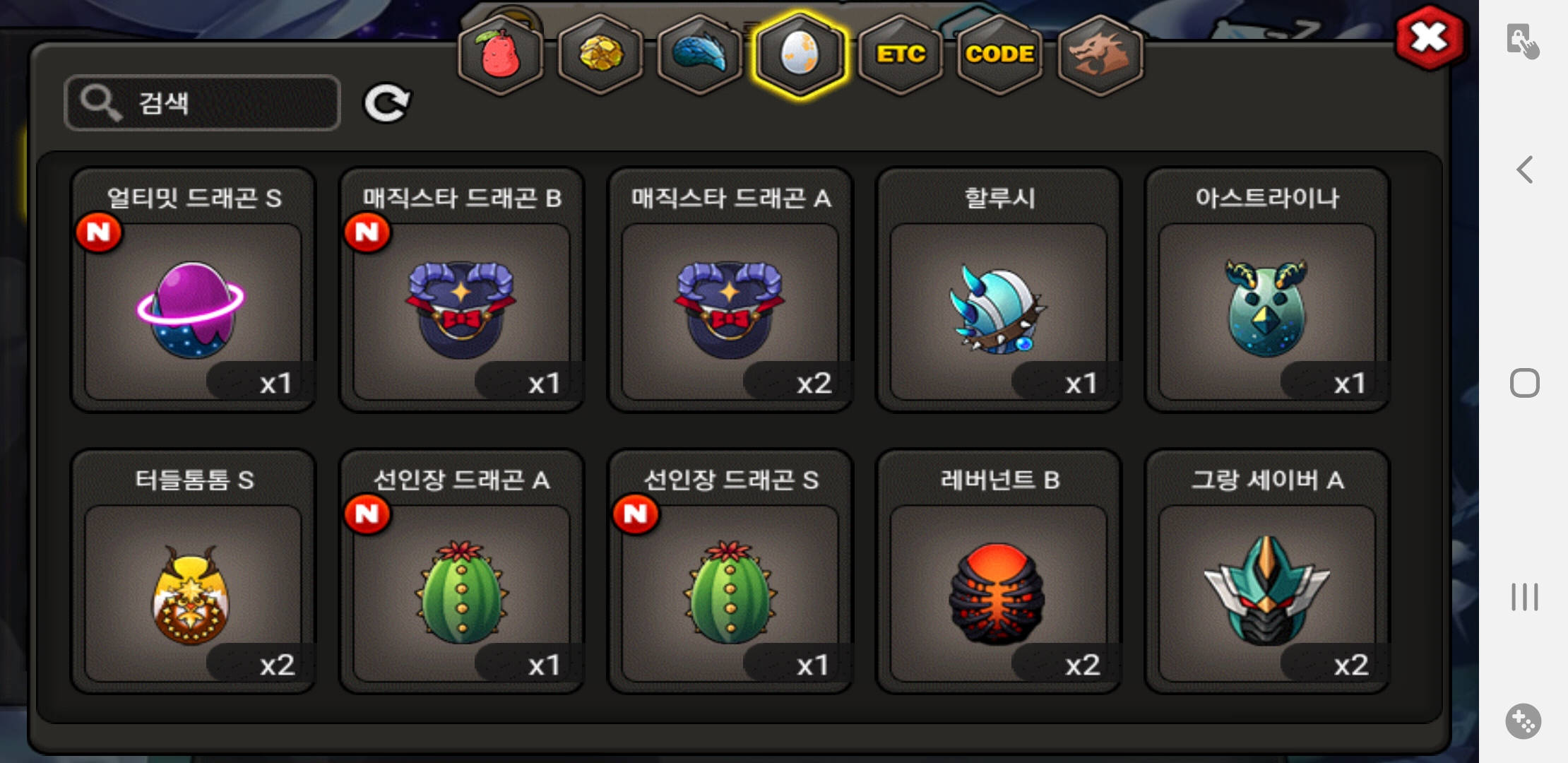Click the refresh arrow icon
The image size is (1568, 763).
(x=386, y=103)
